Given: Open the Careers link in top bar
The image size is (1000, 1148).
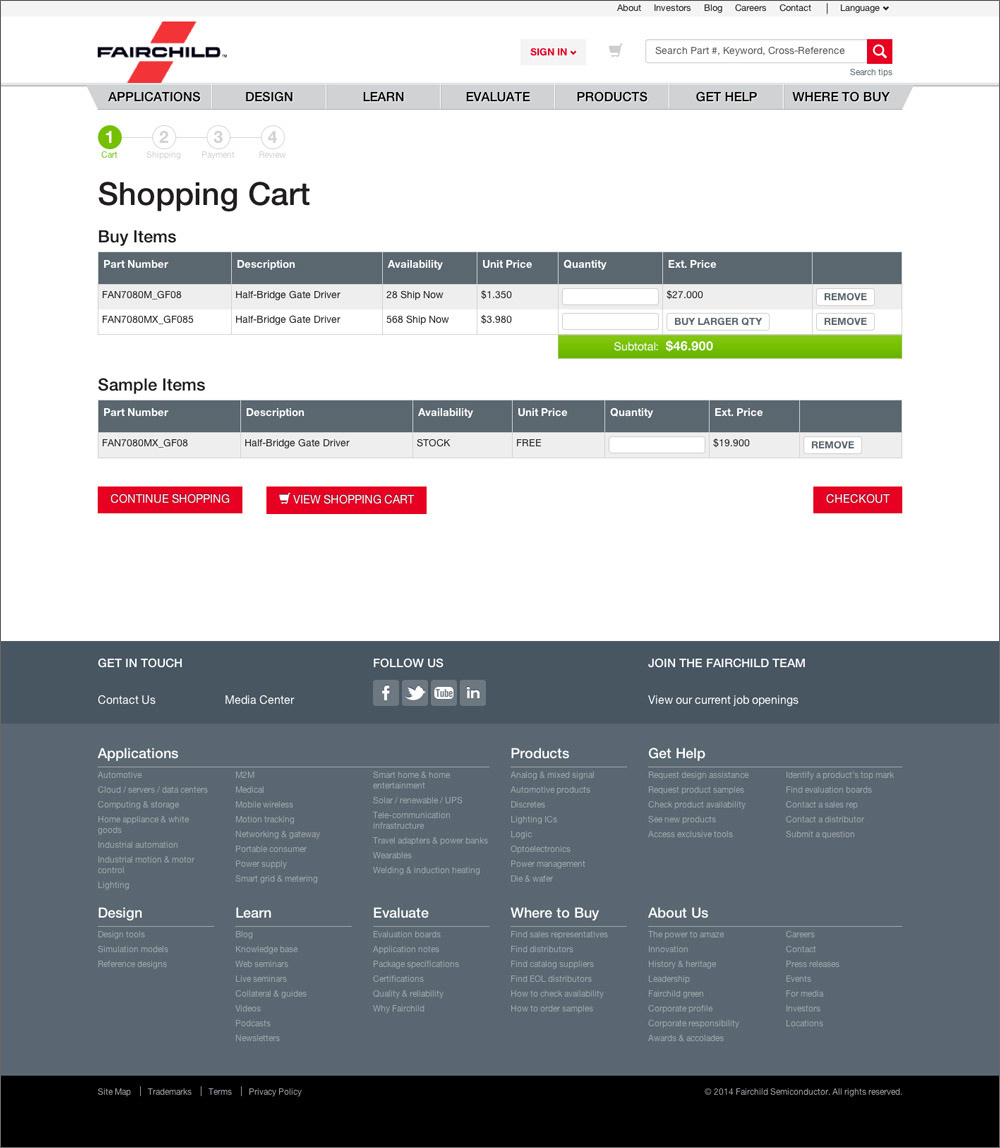Looking at the screenshot, I should 750,8.
